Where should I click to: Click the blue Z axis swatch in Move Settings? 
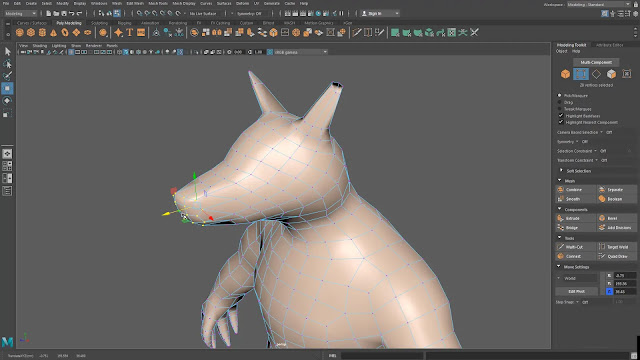click(x=609, y=291)
